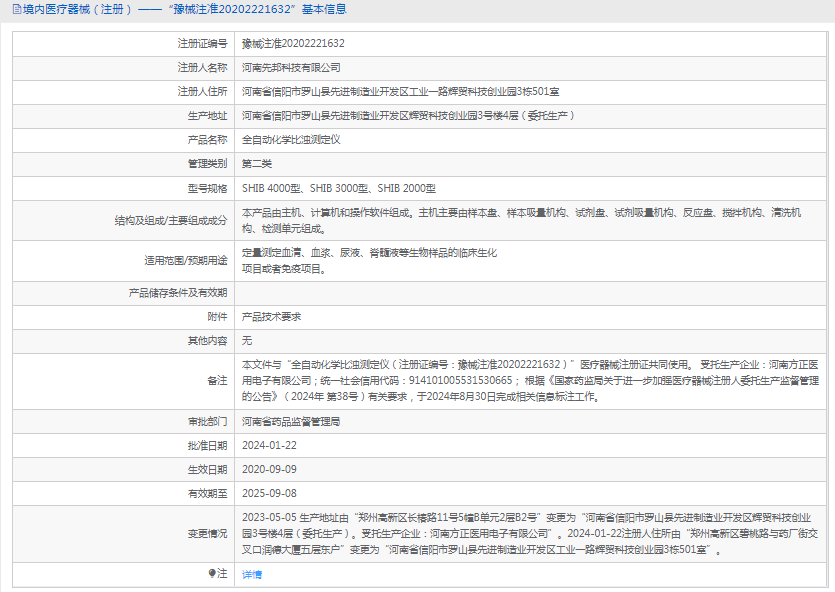
Task: Click the document icon in page header
Action: tap(17, 10)
